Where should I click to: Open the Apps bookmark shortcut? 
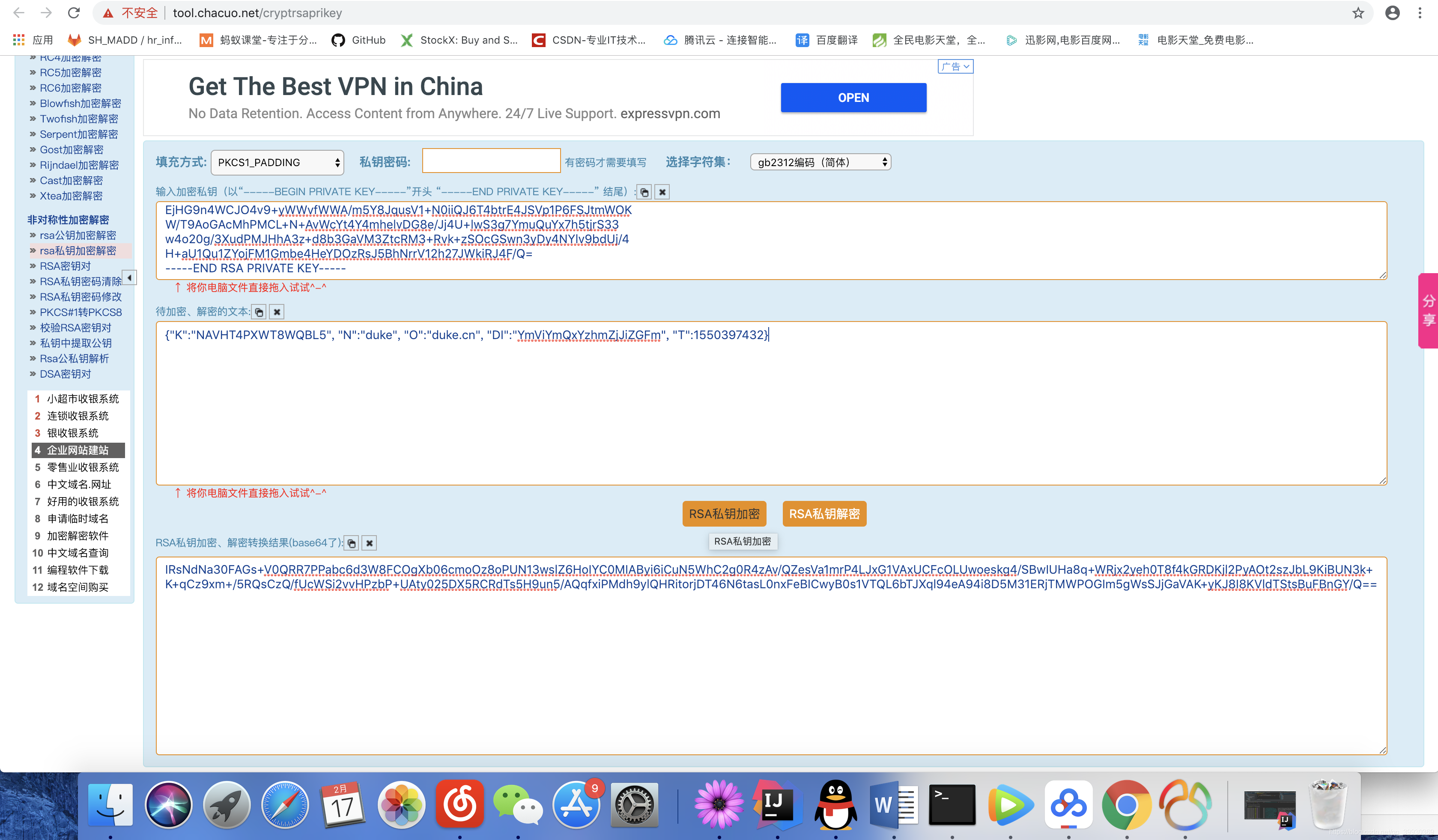pos(33,40)
